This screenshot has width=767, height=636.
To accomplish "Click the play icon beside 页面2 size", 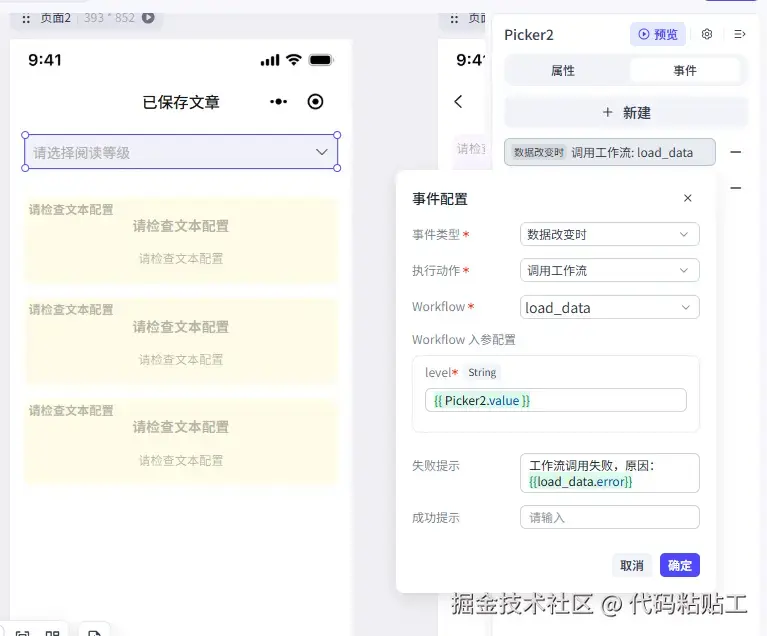I will 148,18.
